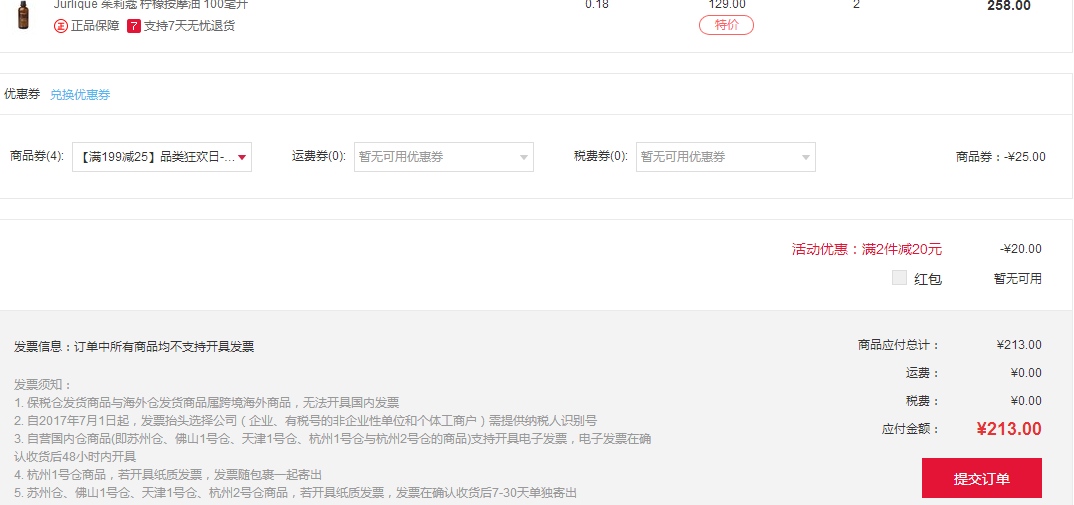This screenshot has width=1074, height=505.
Task: Click the 红包 label text
Action: 928,279
